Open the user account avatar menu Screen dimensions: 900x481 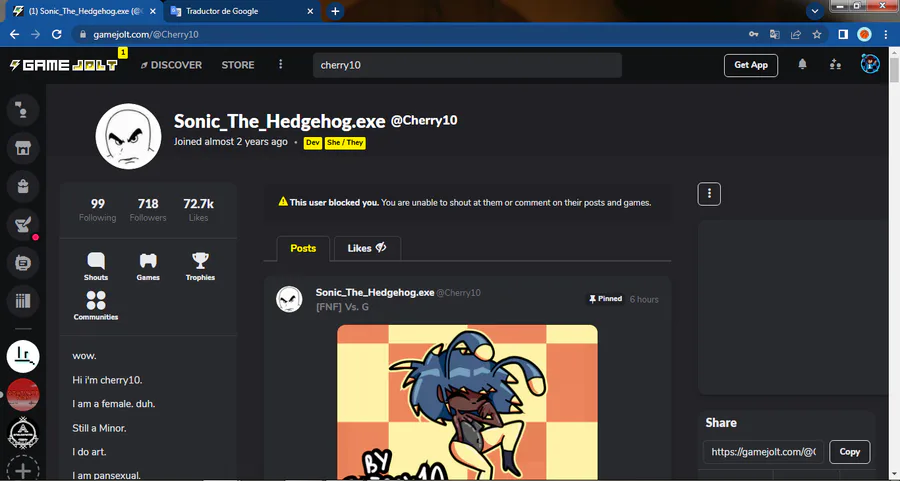(x=870, y=64)
